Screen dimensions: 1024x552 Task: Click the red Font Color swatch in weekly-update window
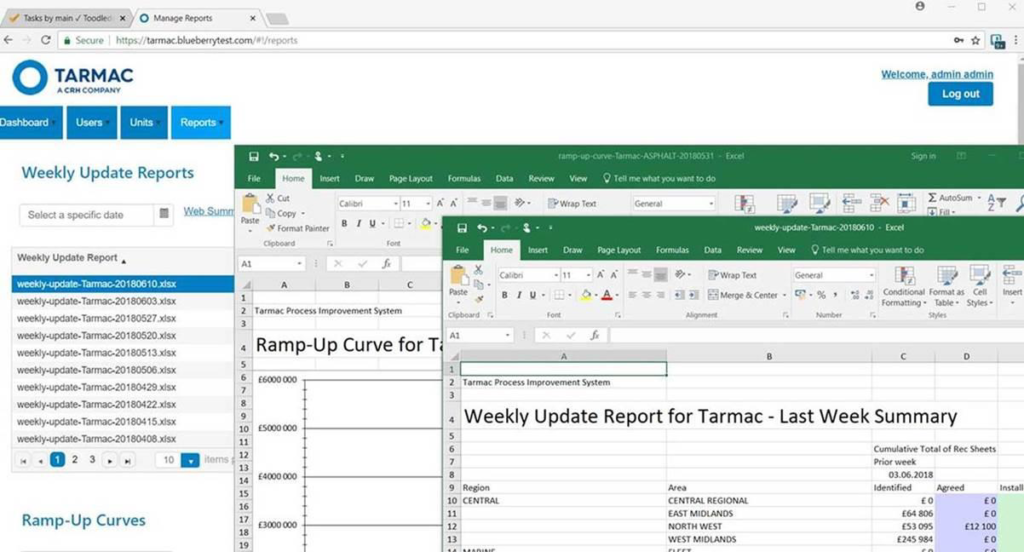[606, 295]
